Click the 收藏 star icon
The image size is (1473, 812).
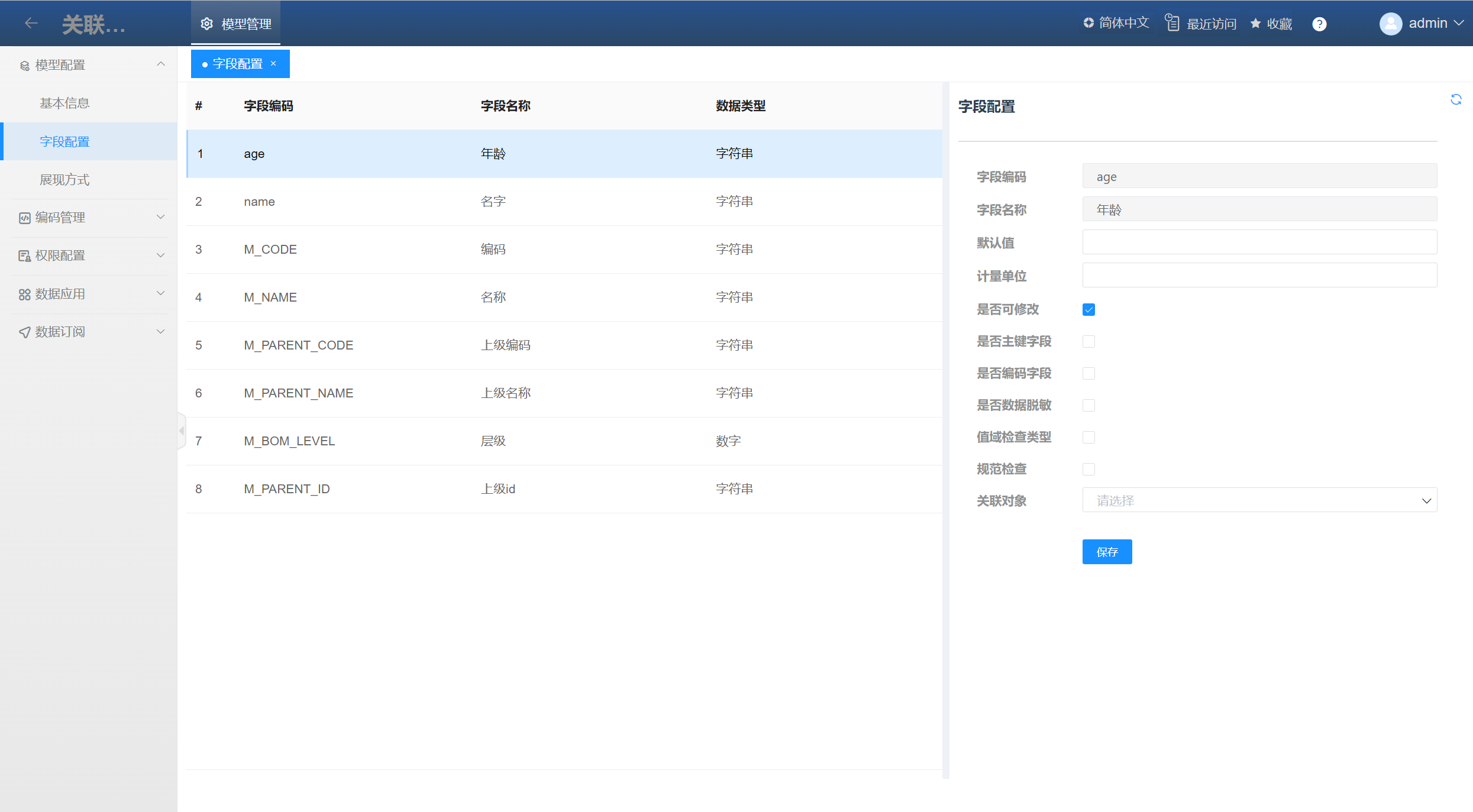(x=1255, y=23)
